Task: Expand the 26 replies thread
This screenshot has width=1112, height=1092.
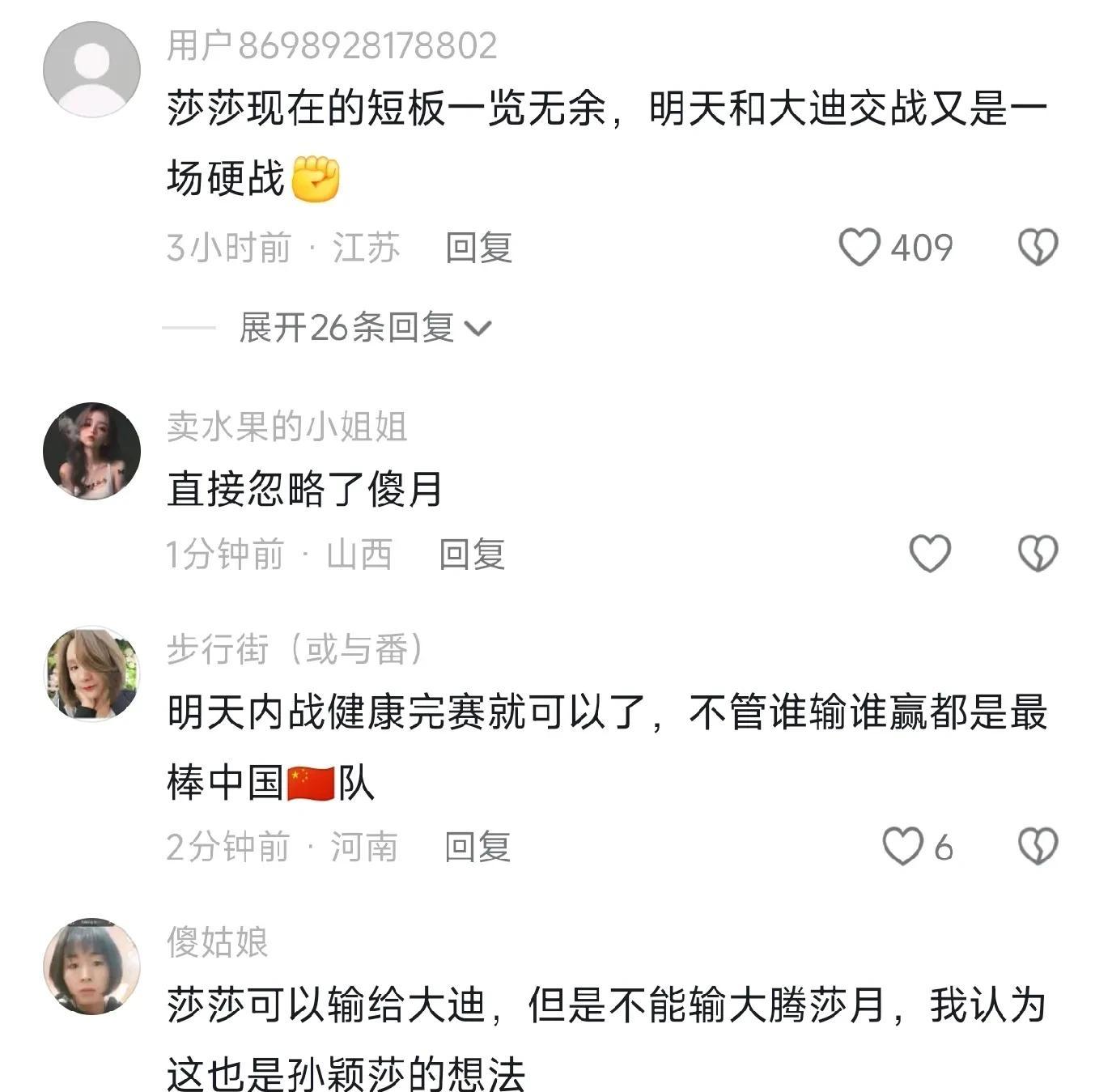Action: point(346,327)
